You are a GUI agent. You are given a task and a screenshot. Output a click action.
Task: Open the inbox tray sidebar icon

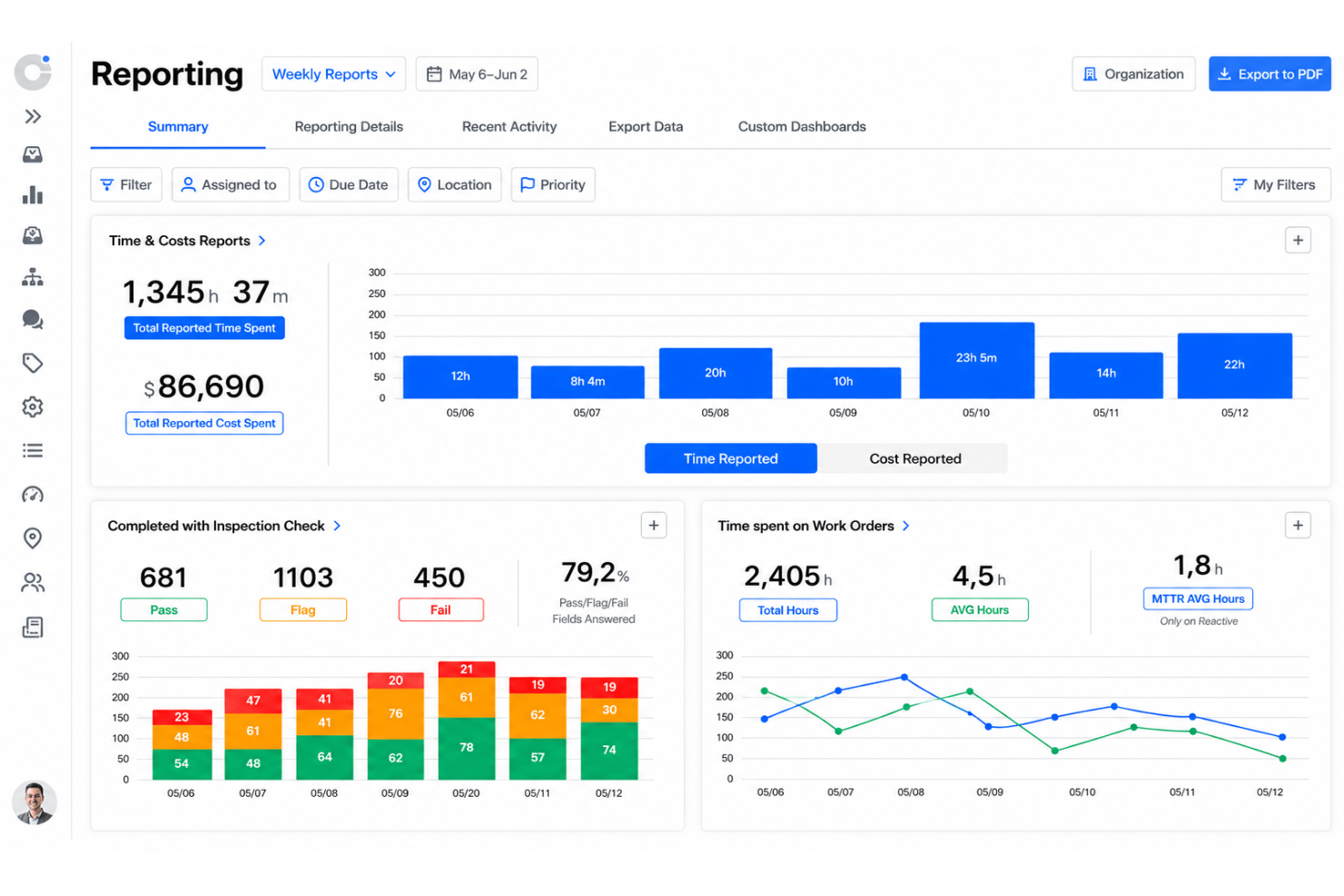tap(33, 154)
